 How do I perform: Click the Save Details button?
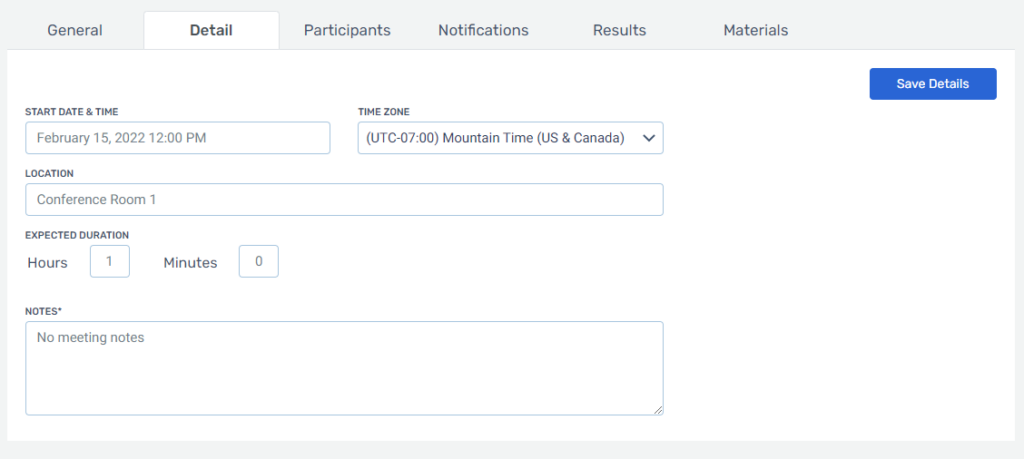[x=933, y=84]
